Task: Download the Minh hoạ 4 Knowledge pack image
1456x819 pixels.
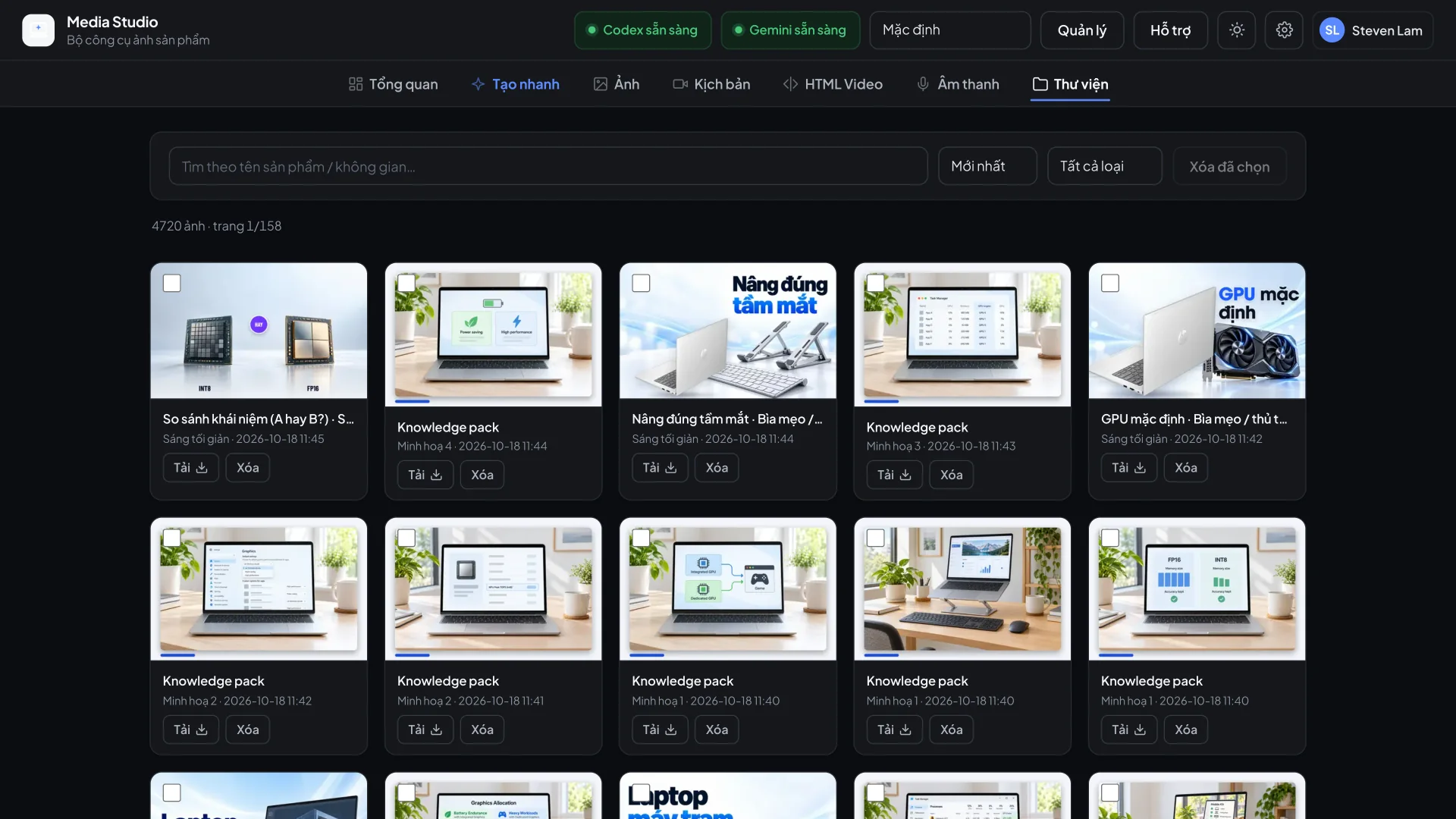Action: tap(425, 475)
